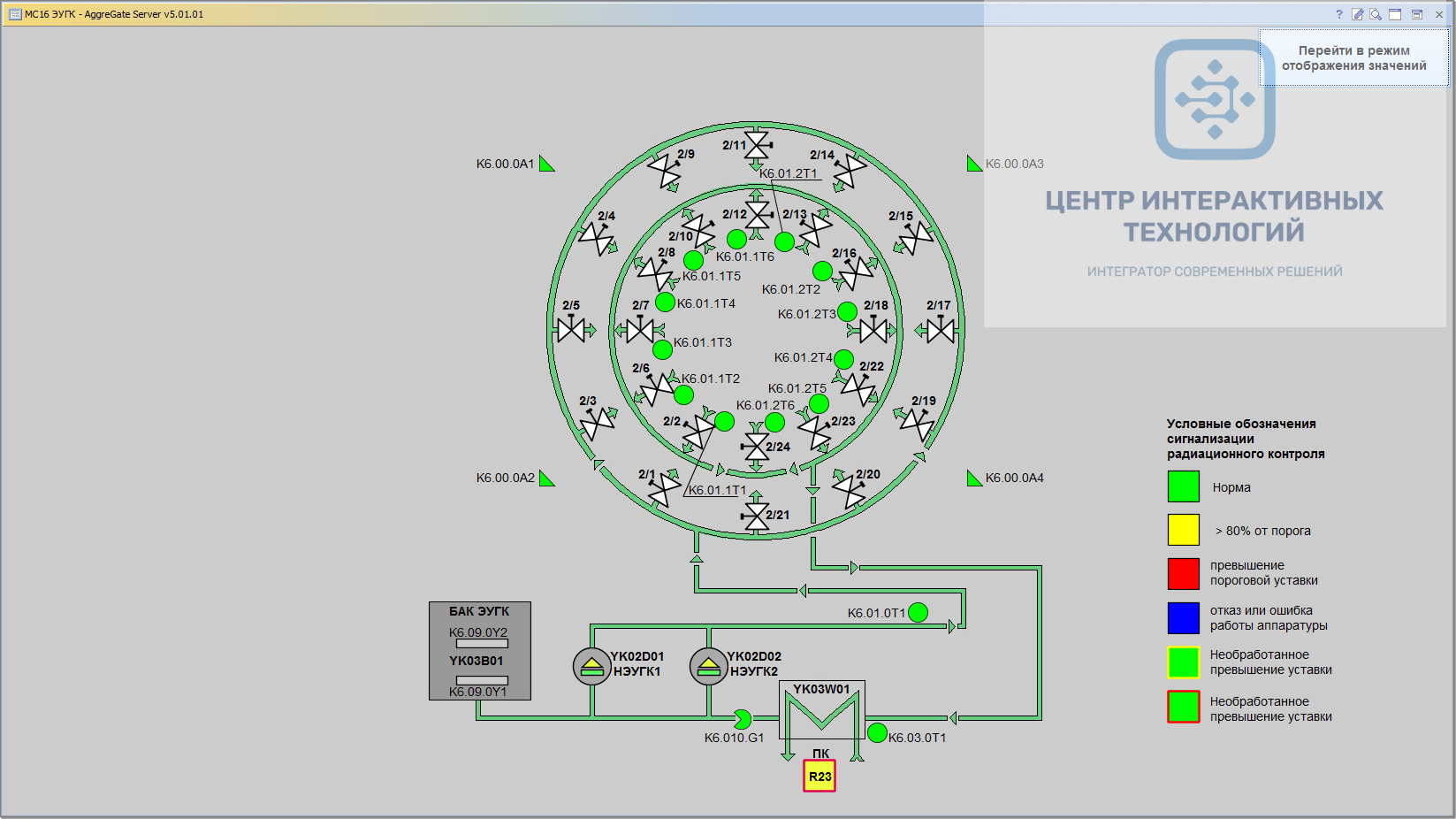Select the YK03W01 heat exchanger symbol
Image resolution: width=1456 pixels, height=819 pixels.
click(x=821, y=710)
